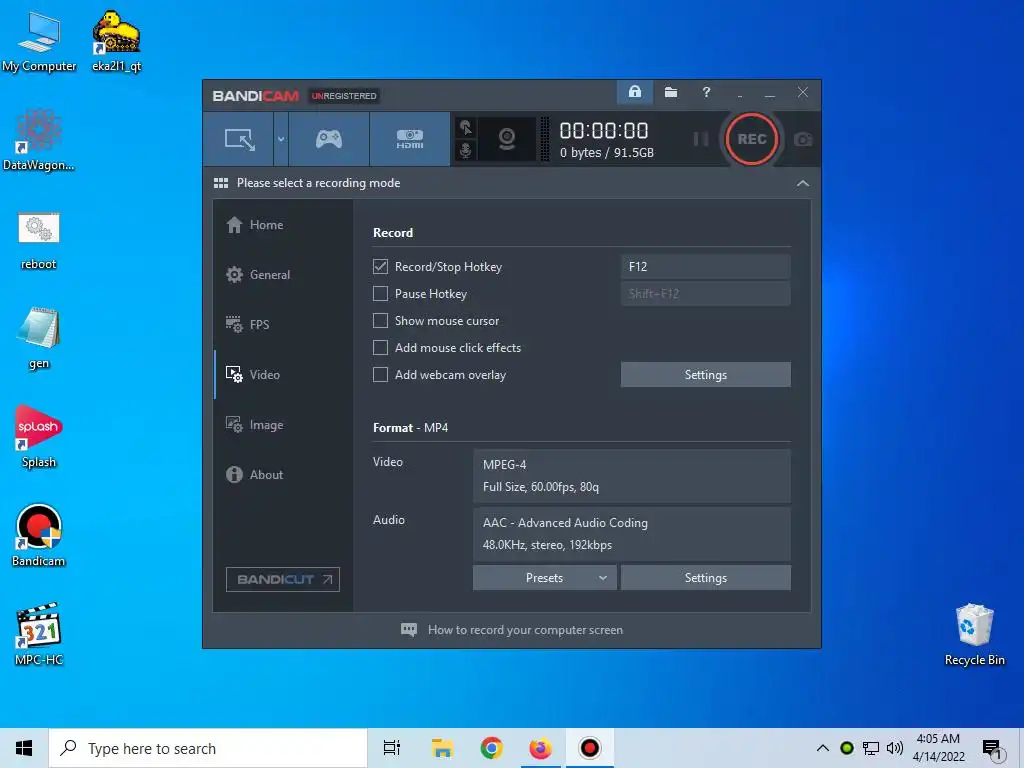Uncheck Record/Stop Hotkey checkbox

click(380, 266)
